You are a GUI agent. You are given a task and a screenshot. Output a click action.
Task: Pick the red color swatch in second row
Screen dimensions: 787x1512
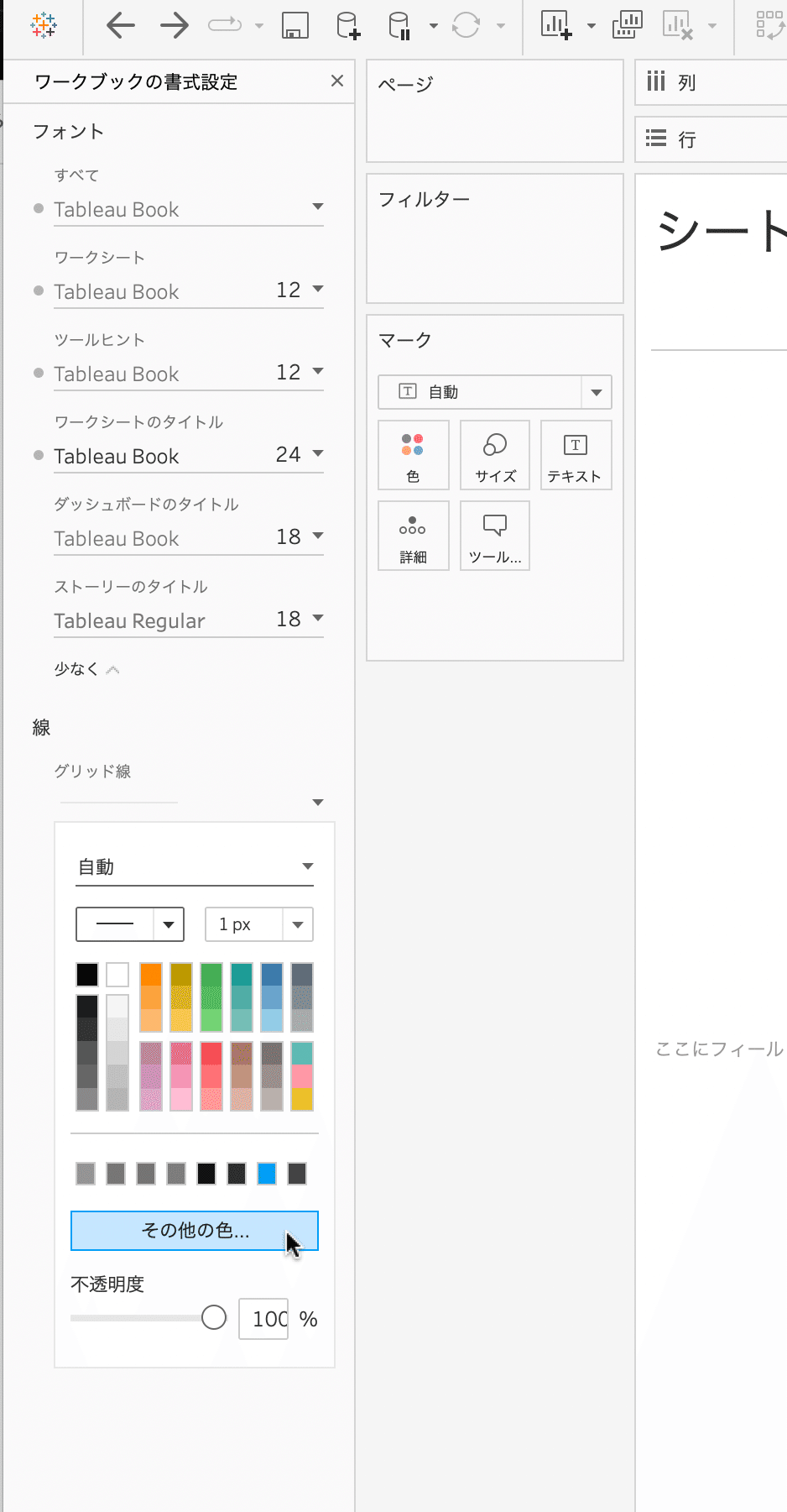click(x=211, y=1054)
